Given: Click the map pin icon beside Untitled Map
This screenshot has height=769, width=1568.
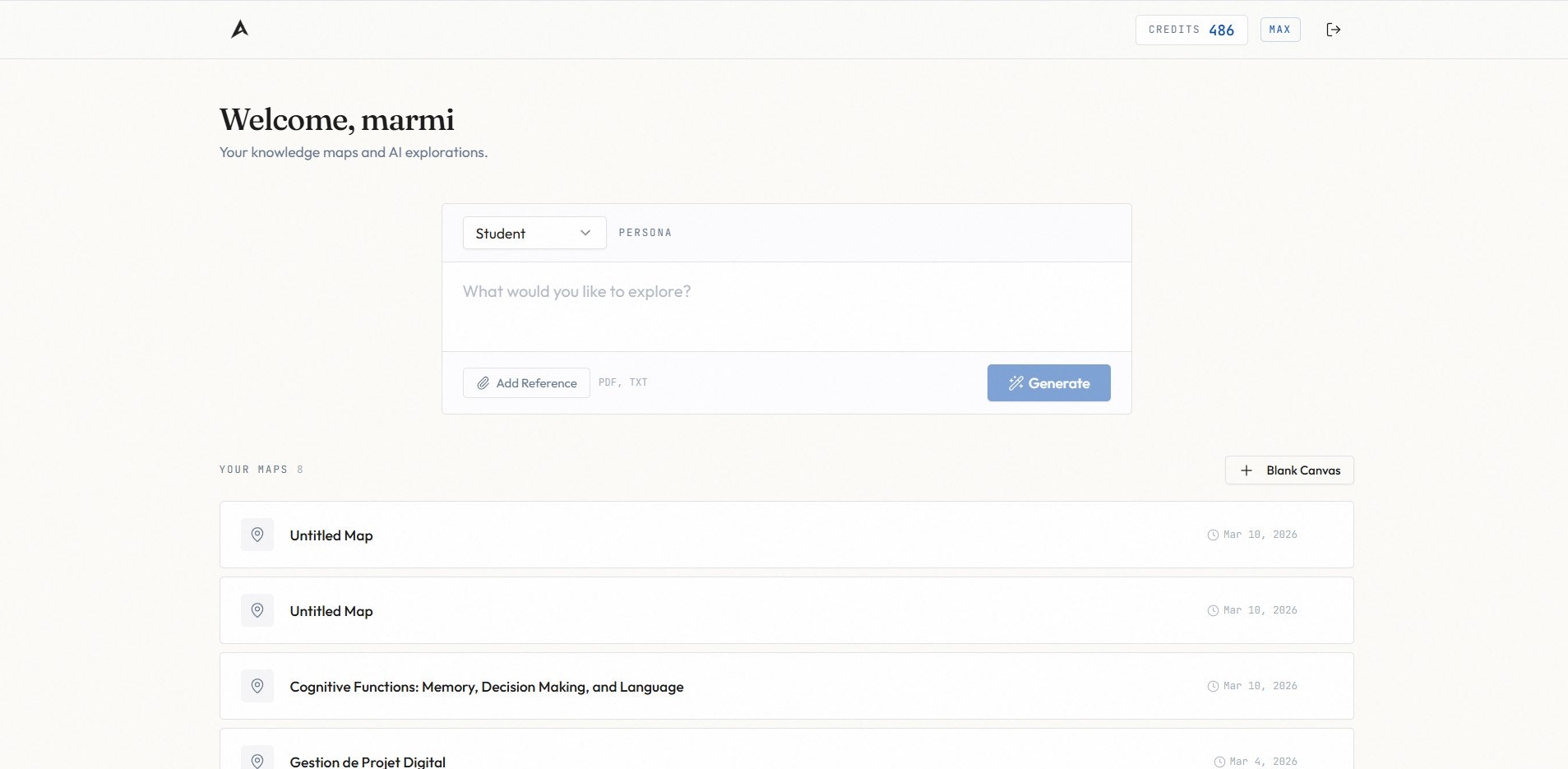Looking at the screenshot, I should (257, 535).
